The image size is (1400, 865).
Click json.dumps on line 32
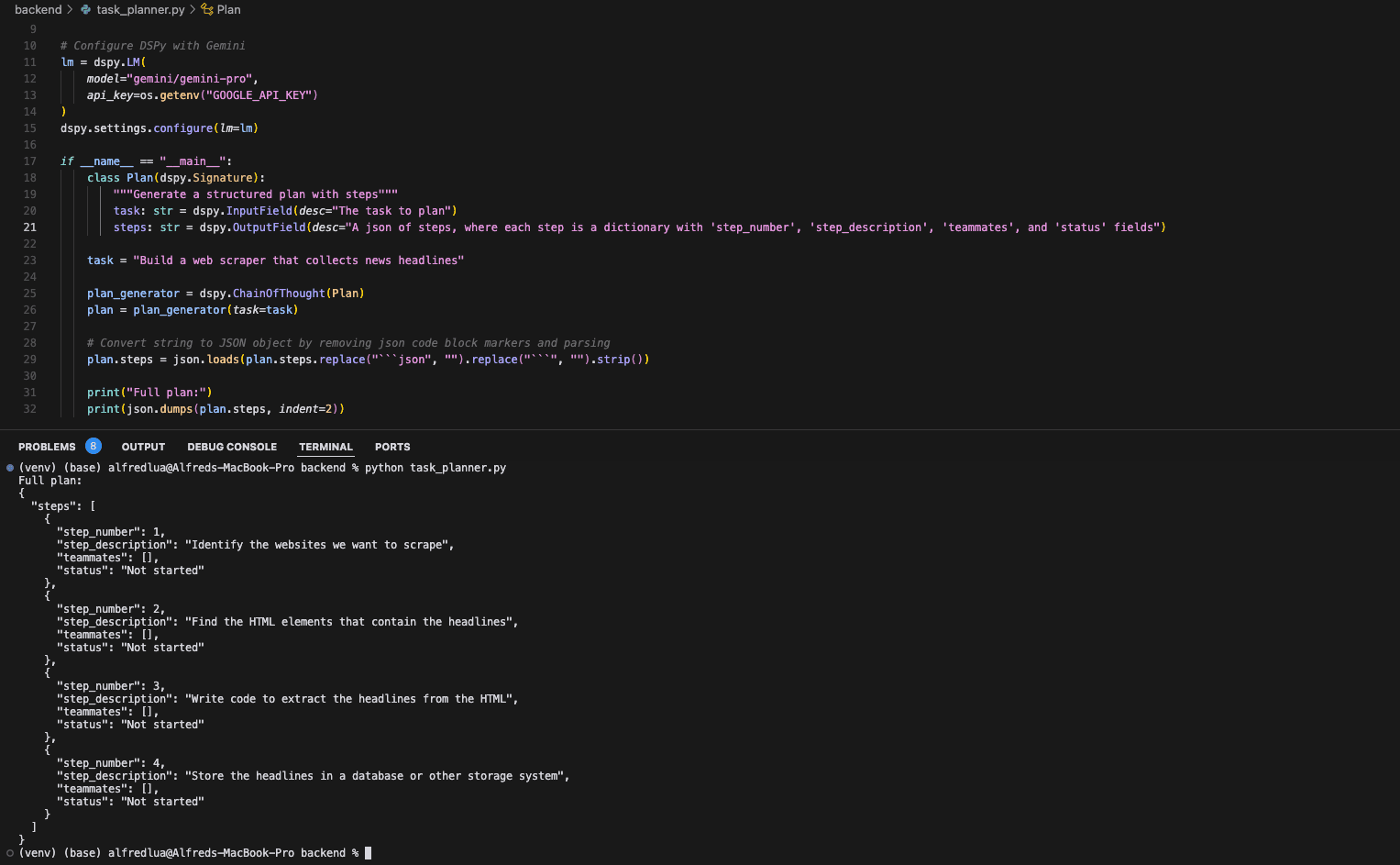tap(160, 409)
